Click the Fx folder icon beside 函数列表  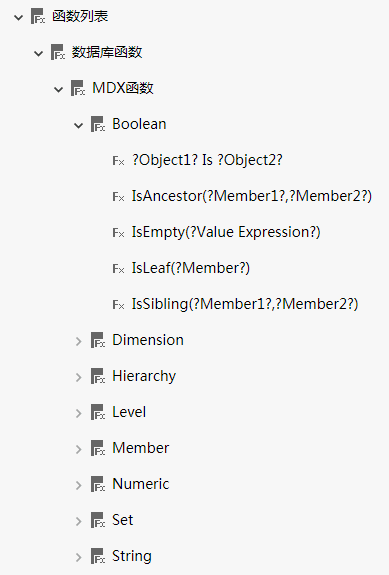[38, 17]
